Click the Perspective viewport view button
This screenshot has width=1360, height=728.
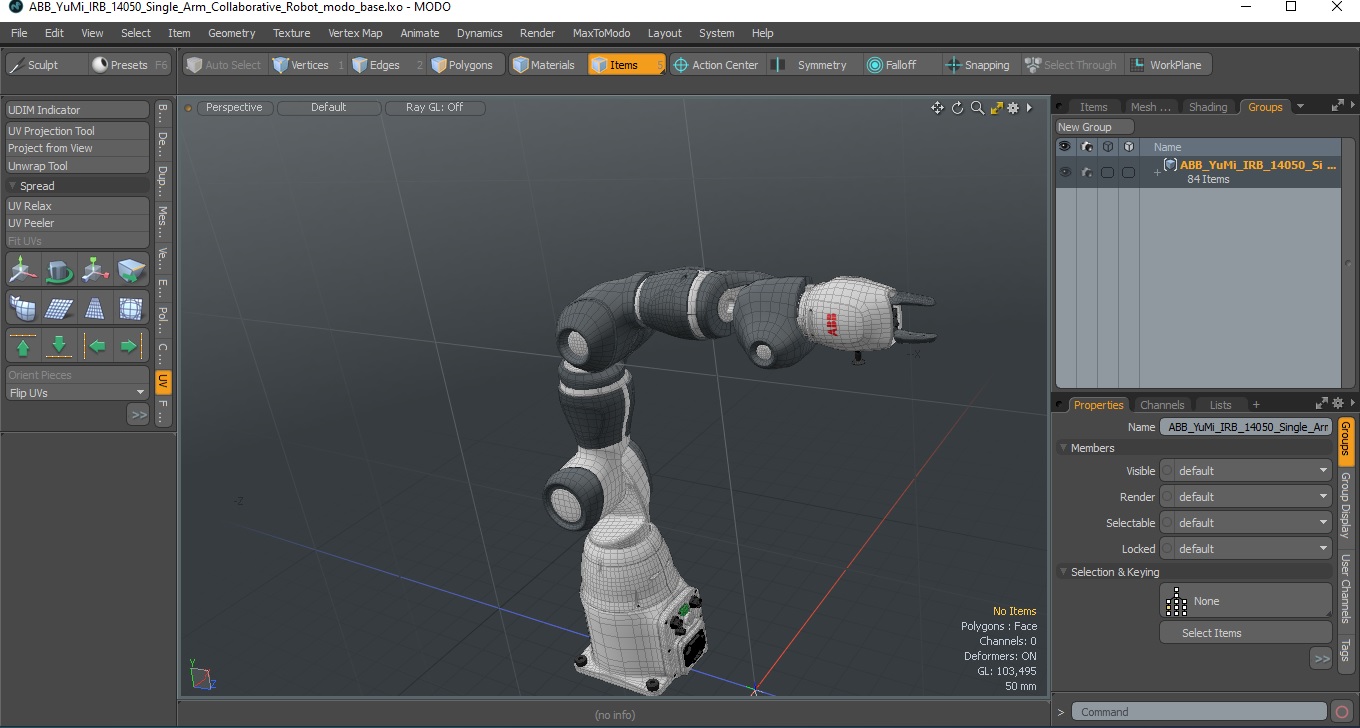[235, 107]
